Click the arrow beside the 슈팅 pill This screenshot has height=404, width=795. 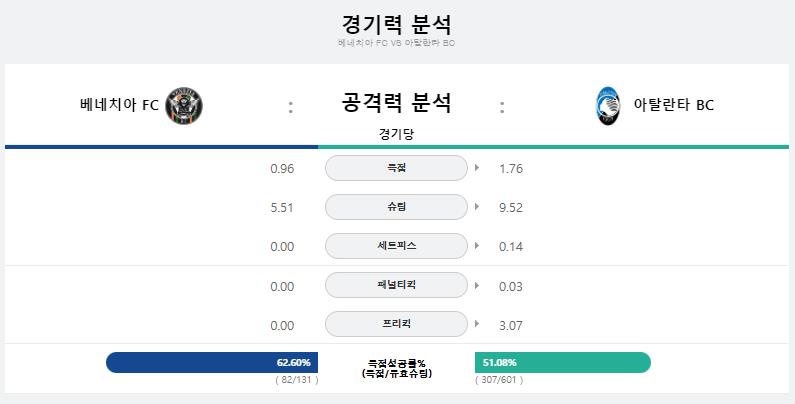point(477,207)
